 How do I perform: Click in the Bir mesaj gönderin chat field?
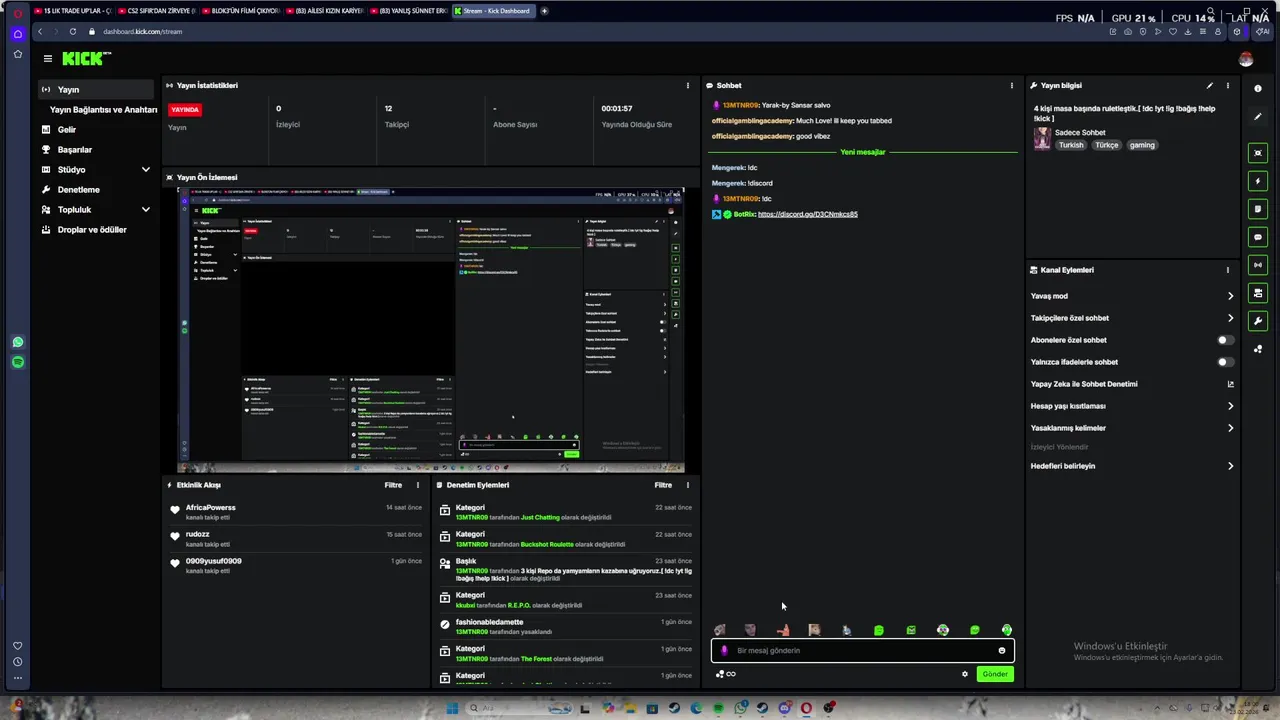[862, 651]
